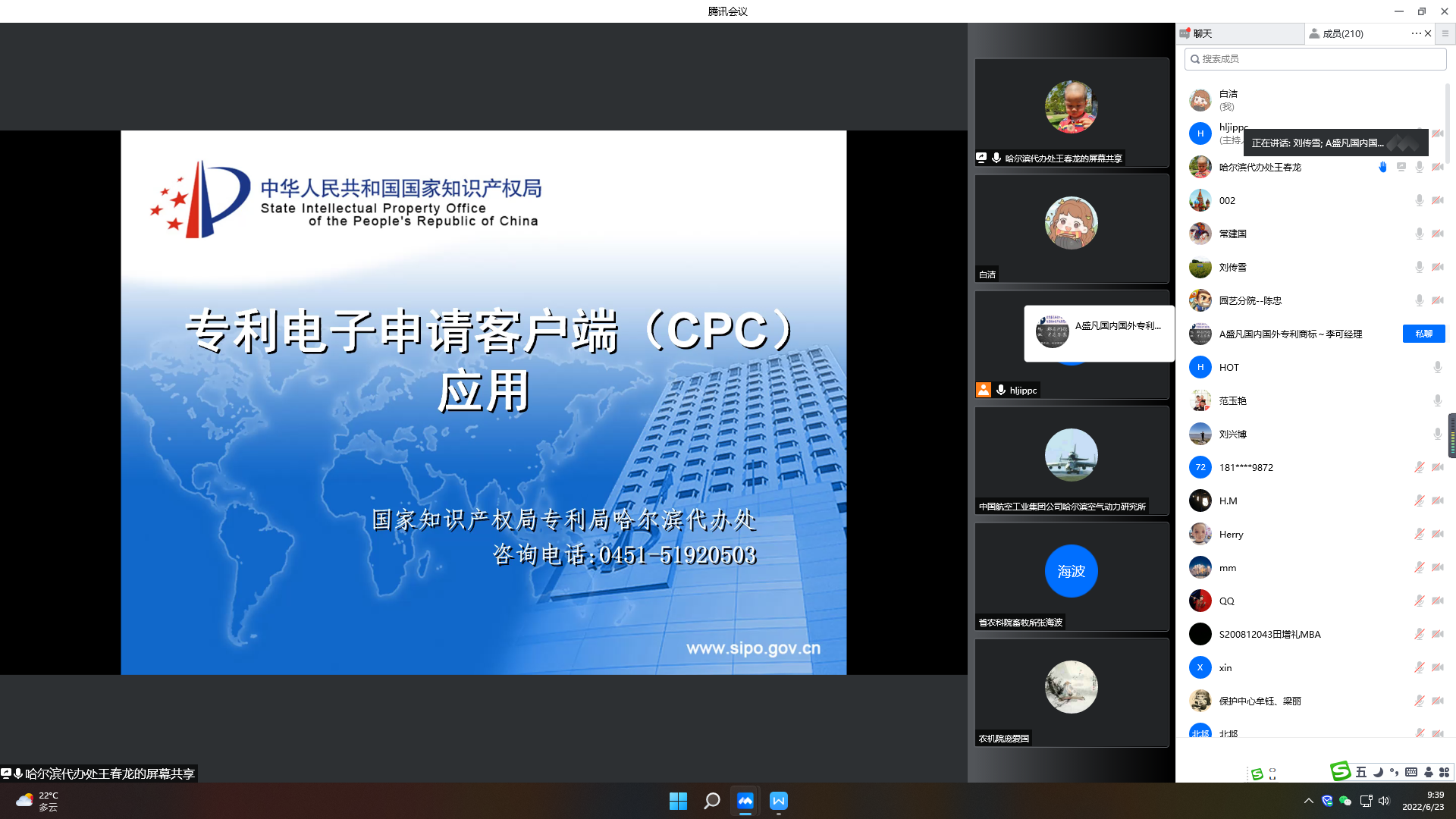
Task: Open WPS Office taskbar icon
Action: point(779,801)
